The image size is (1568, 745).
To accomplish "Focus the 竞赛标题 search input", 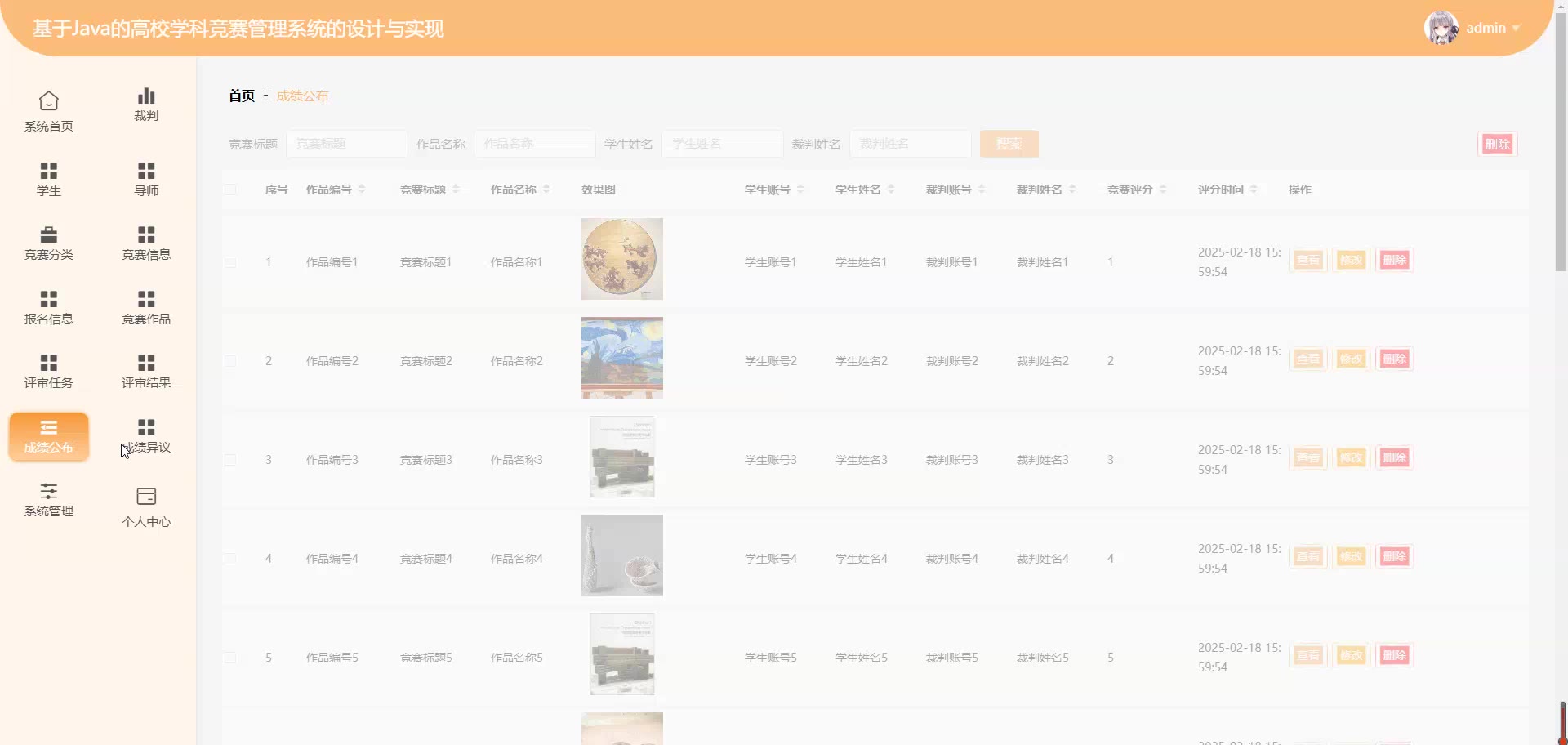I will point(347,144).
